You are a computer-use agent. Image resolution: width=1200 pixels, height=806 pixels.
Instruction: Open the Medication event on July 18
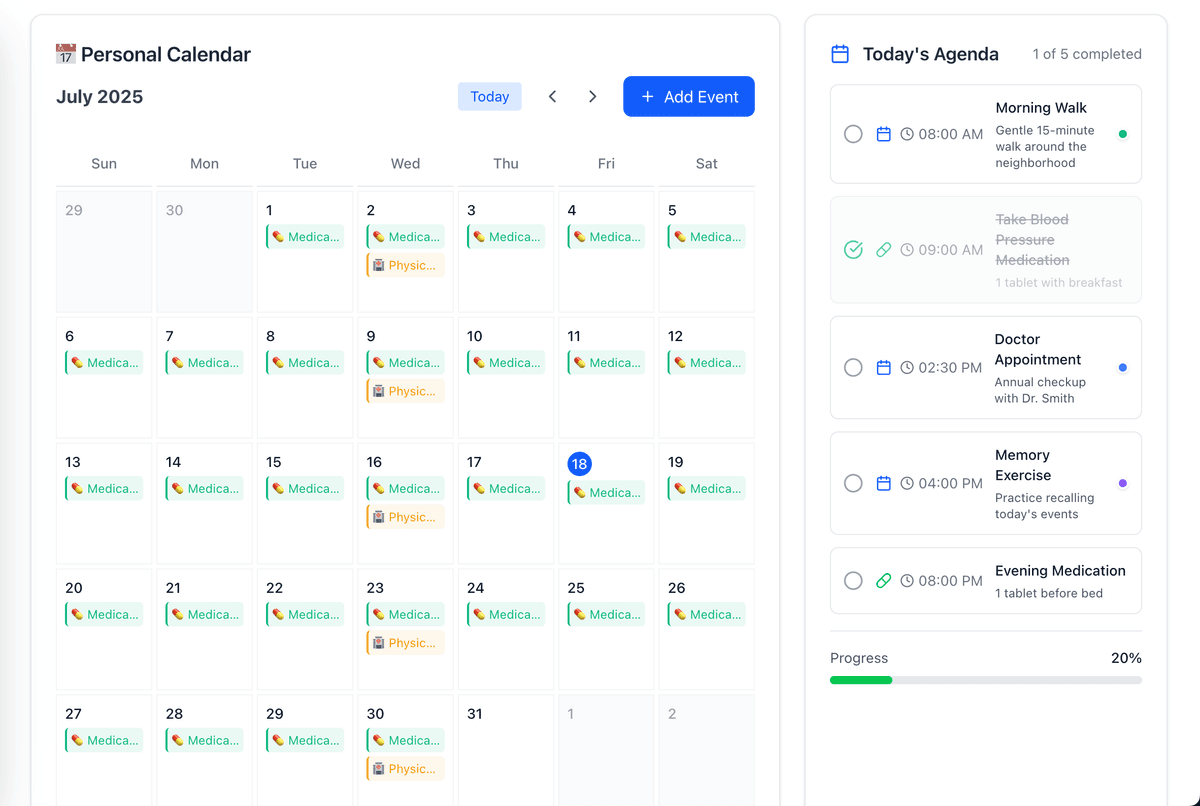tap(606, 492)
